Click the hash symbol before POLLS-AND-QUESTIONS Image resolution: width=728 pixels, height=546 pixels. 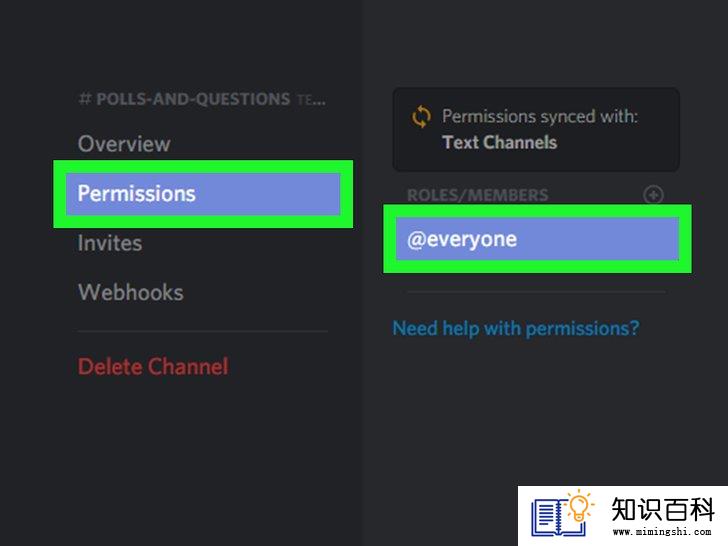coord(85,99)
